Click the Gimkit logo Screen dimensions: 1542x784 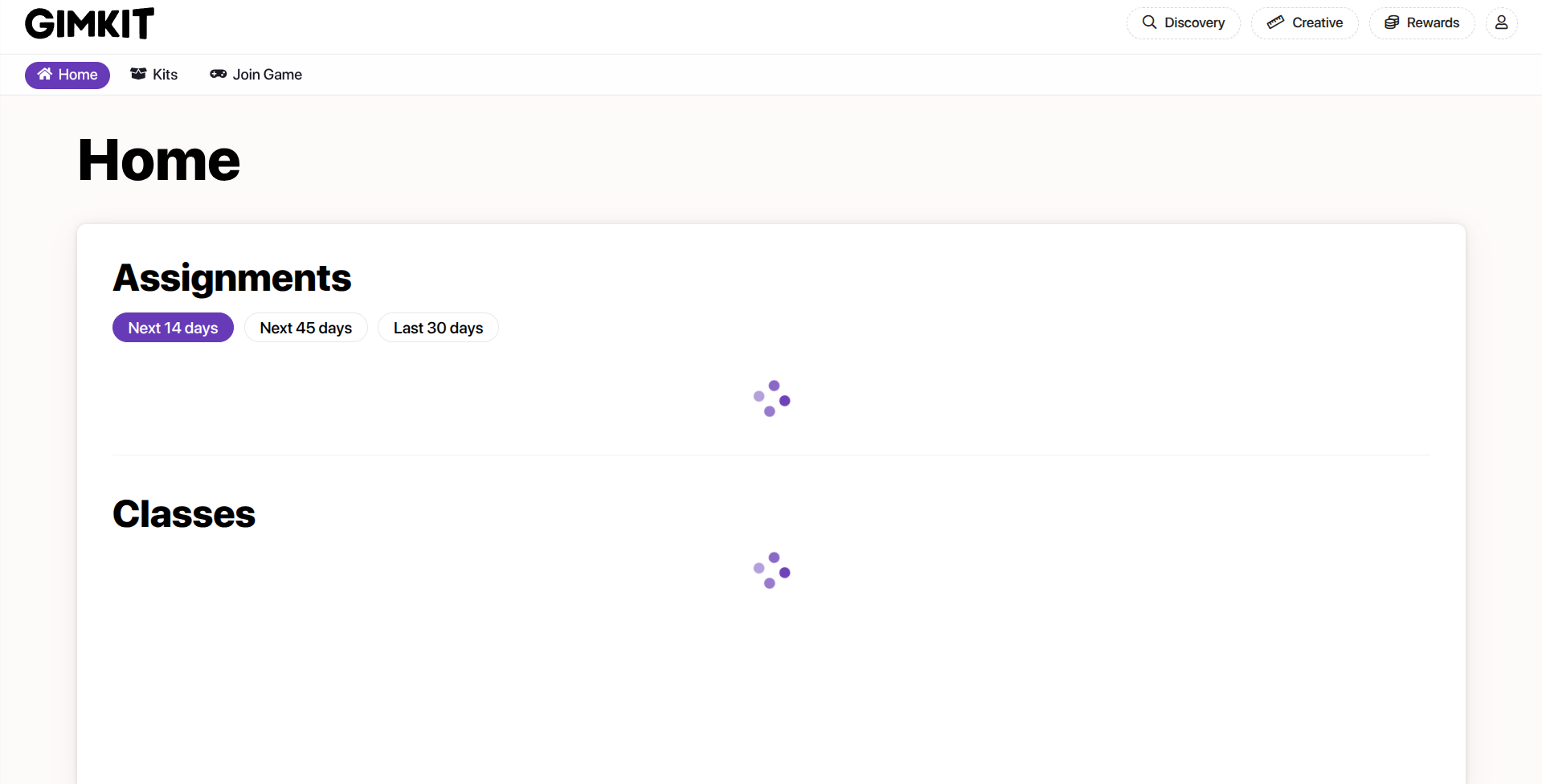click(89, 24)
